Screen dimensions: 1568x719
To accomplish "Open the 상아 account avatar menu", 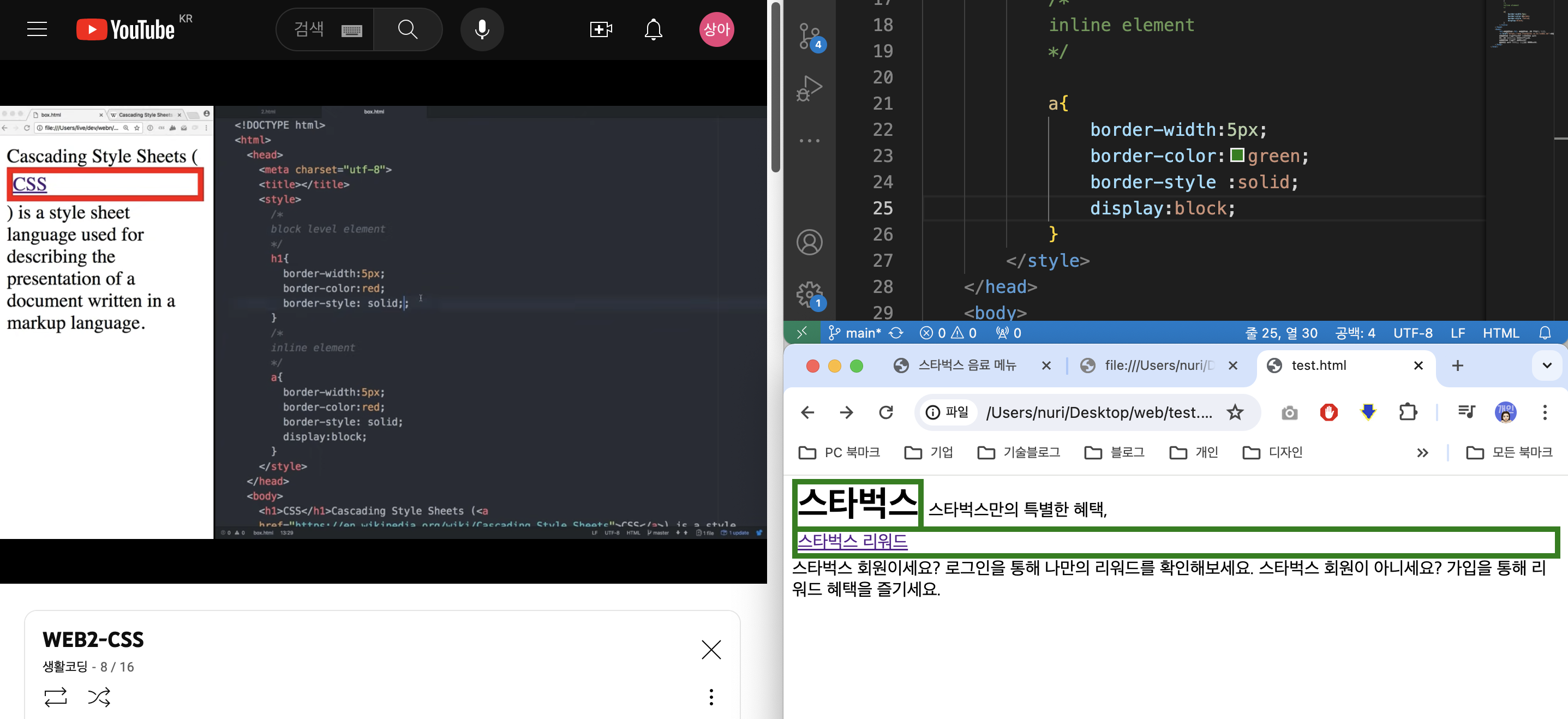I will [x=716, y=29].
